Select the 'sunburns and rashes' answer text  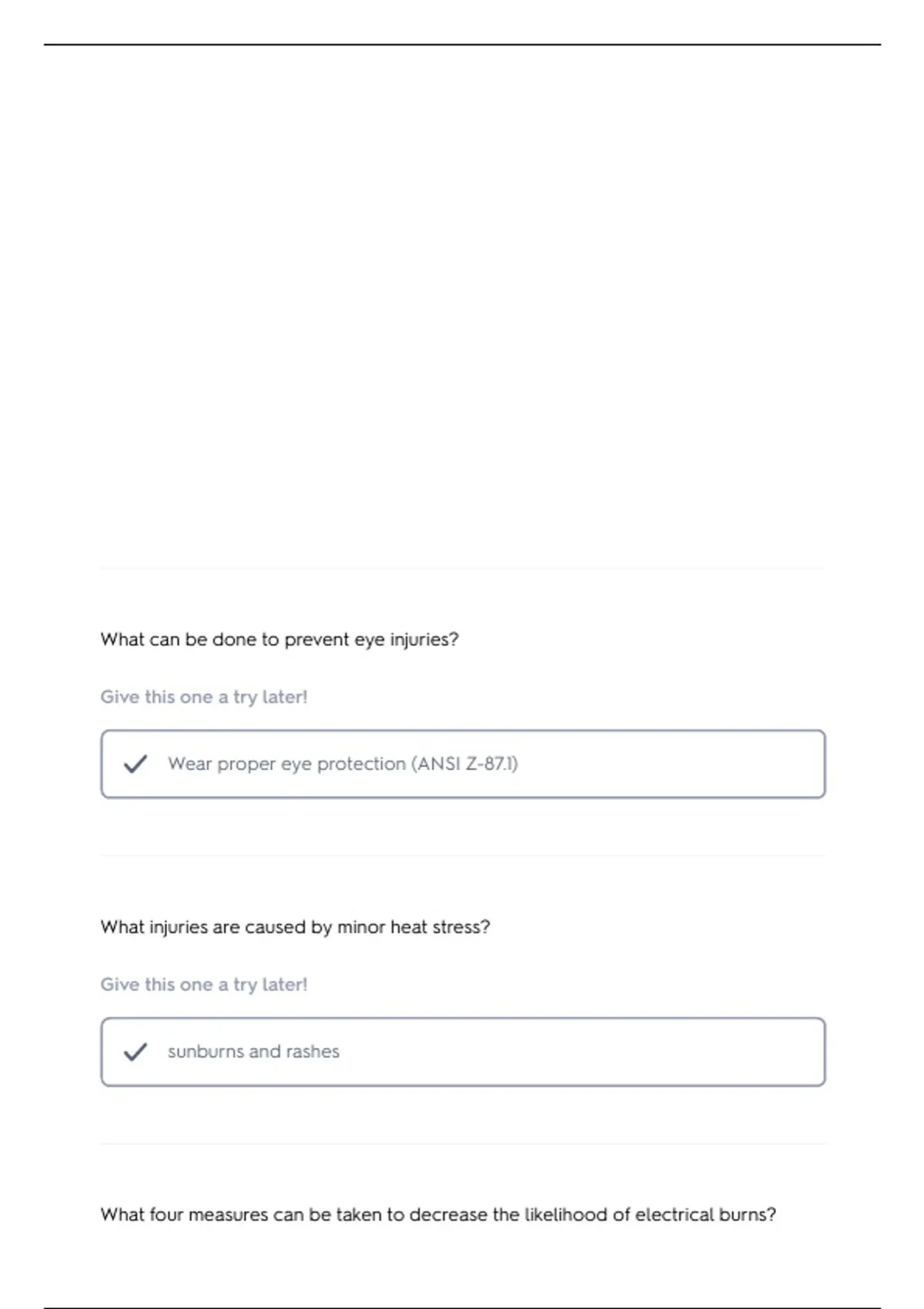(253, 1052)
